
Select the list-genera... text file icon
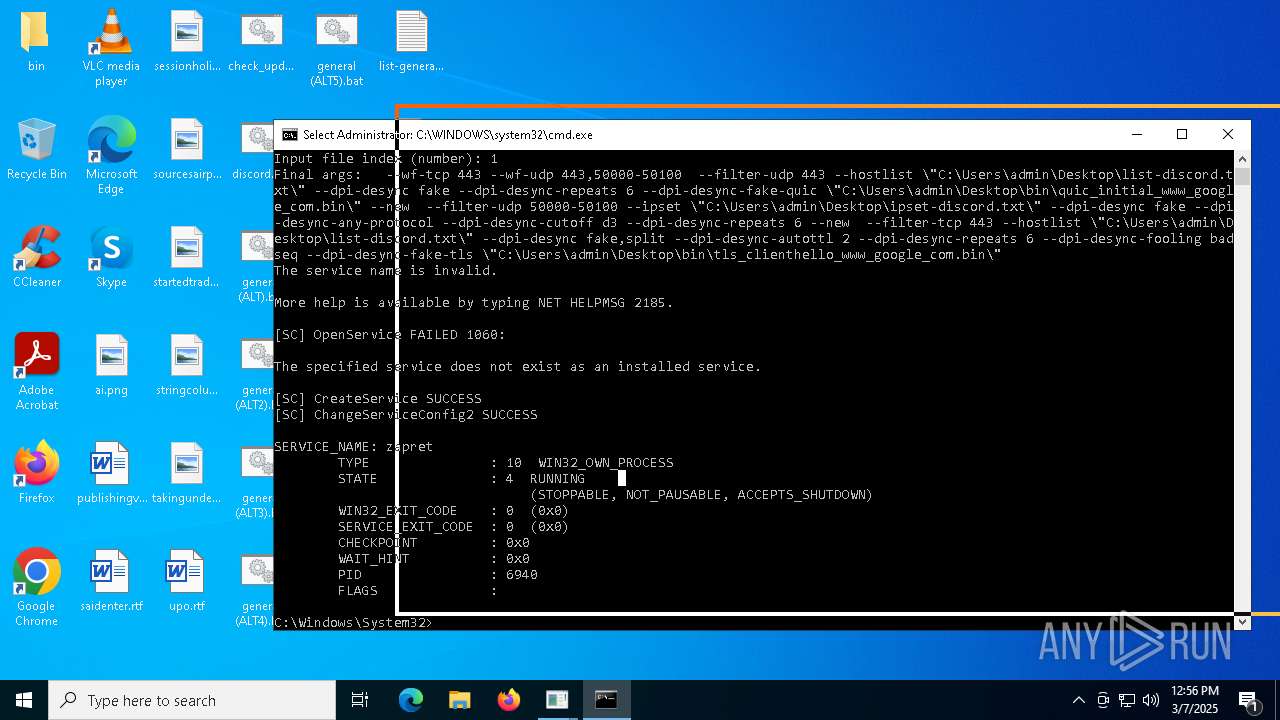click(x=411, y=40)
